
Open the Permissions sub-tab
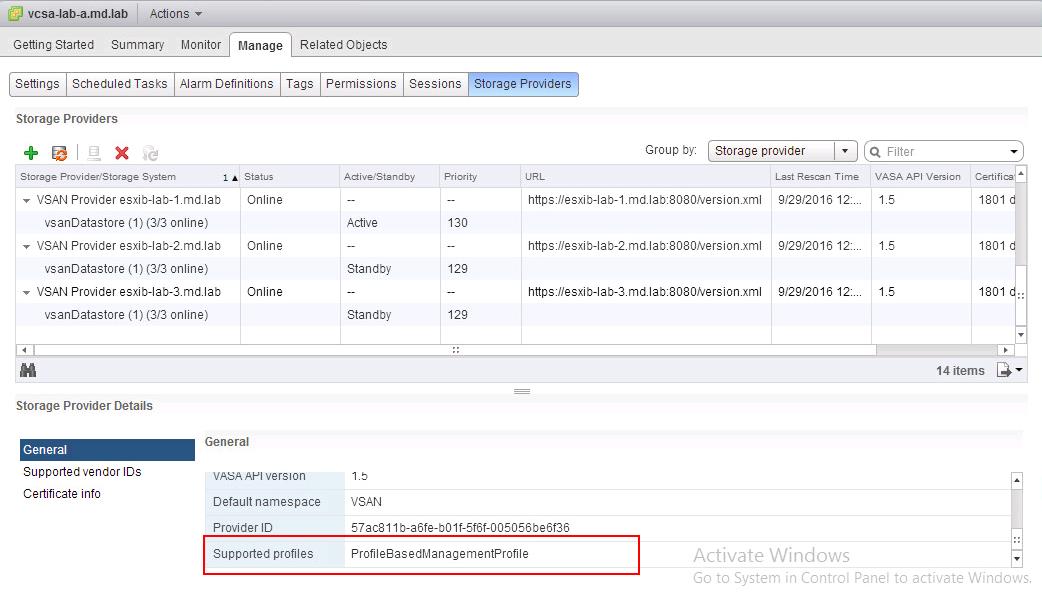coord(361,84)
